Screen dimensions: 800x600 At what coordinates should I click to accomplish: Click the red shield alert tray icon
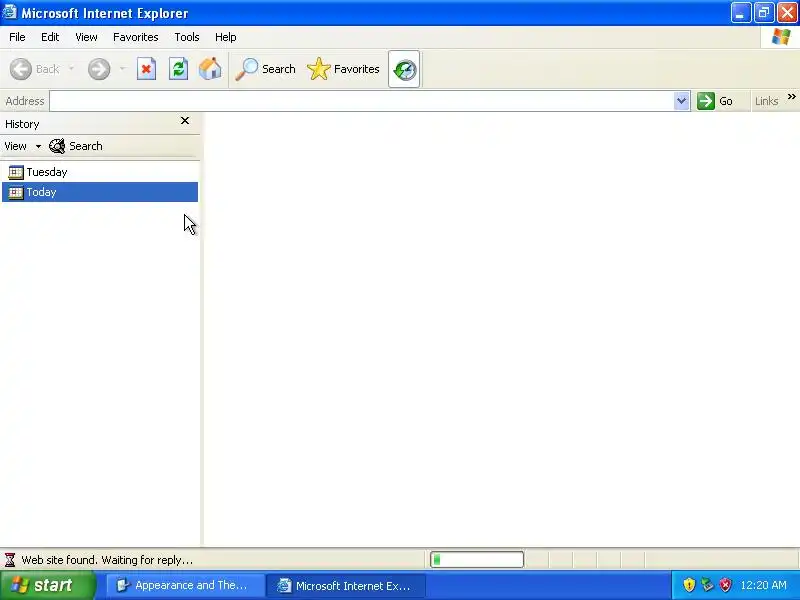pos(725,585)
